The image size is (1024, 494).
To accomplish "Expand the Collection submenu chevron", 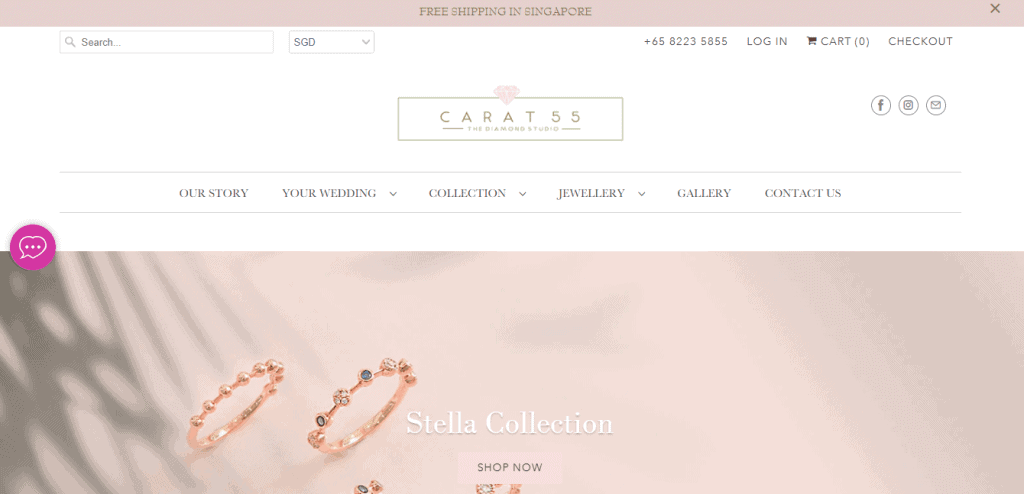I will point(522,194).
